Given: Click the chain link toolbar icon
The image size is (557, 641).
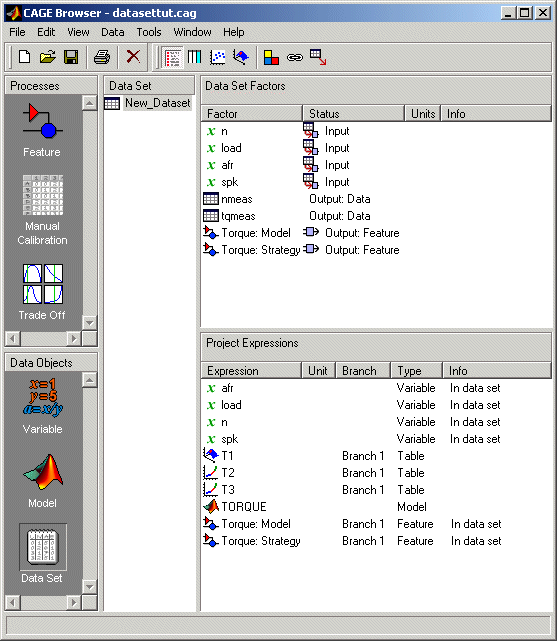Looking at the screenshot, I should [295, 57].
